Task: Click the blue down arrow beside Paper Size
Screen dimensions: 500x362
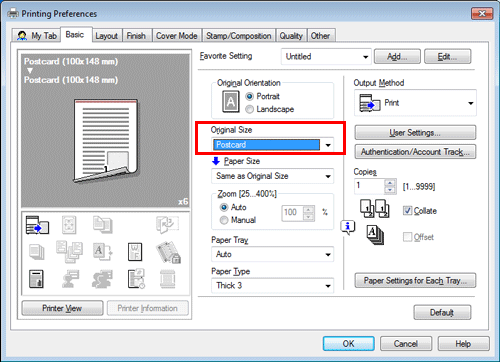Action: [x=216, y=161]
